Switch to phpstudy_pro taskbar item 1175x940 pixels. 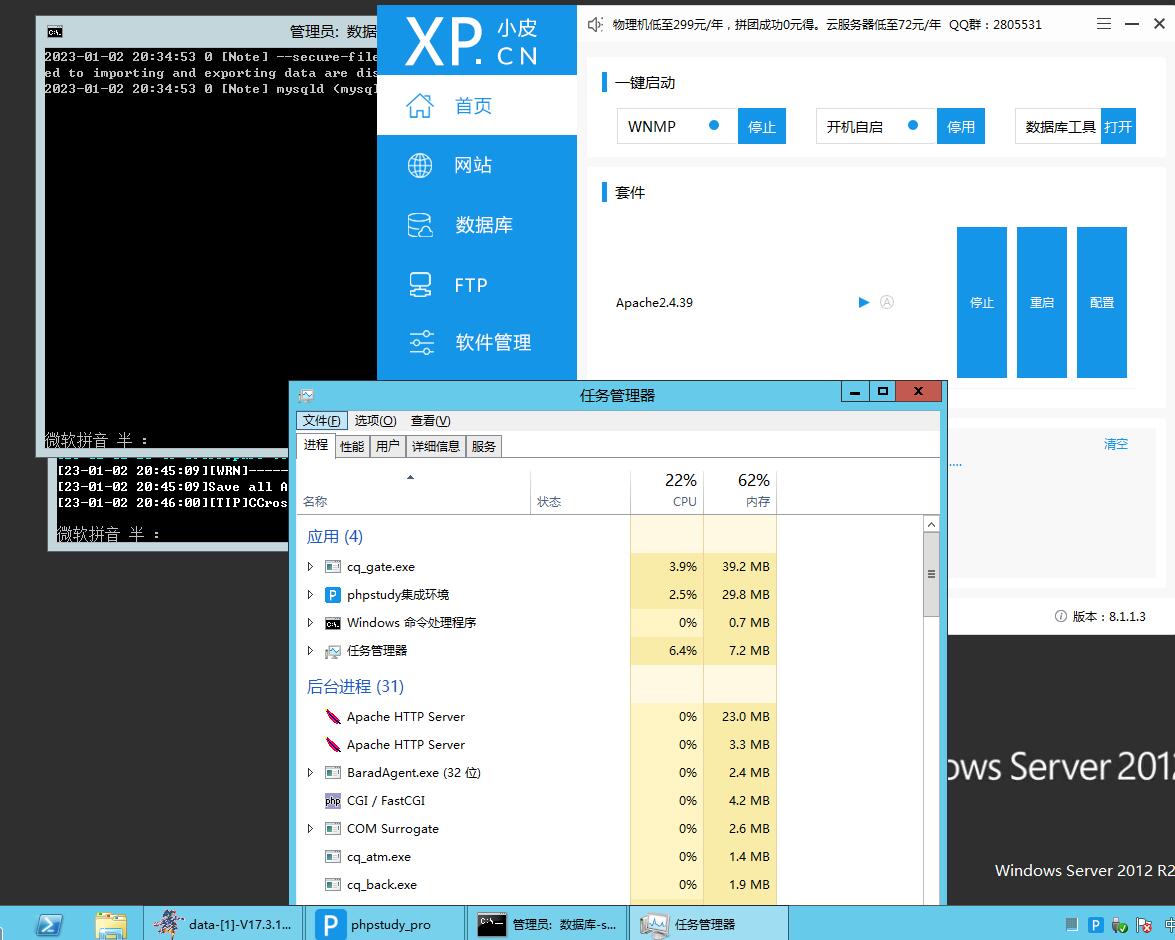384,924
